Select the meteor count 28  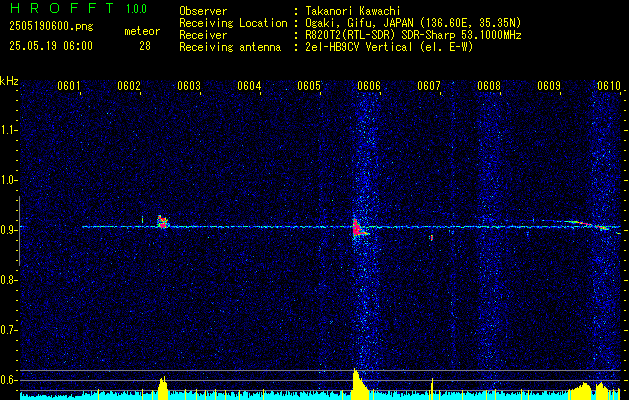(x=145, y=46)
